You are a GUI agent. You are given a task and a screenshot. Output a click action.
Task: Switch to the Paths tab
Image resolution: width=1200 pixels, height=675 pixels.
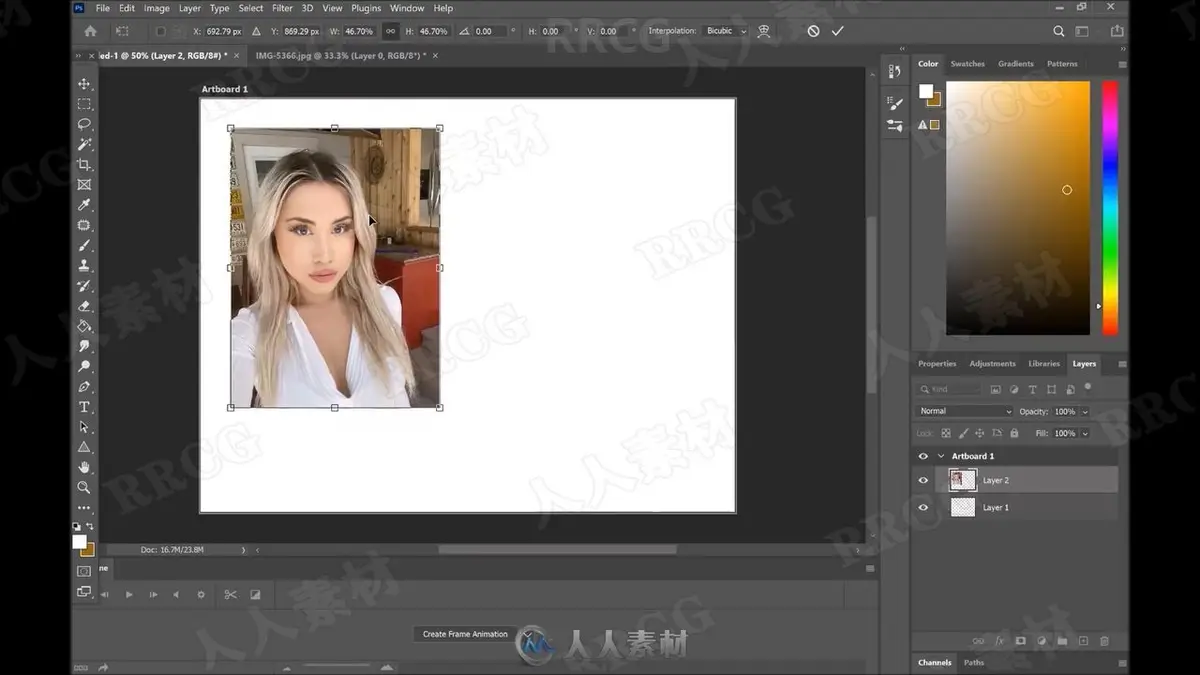click(x=974, y=662)
